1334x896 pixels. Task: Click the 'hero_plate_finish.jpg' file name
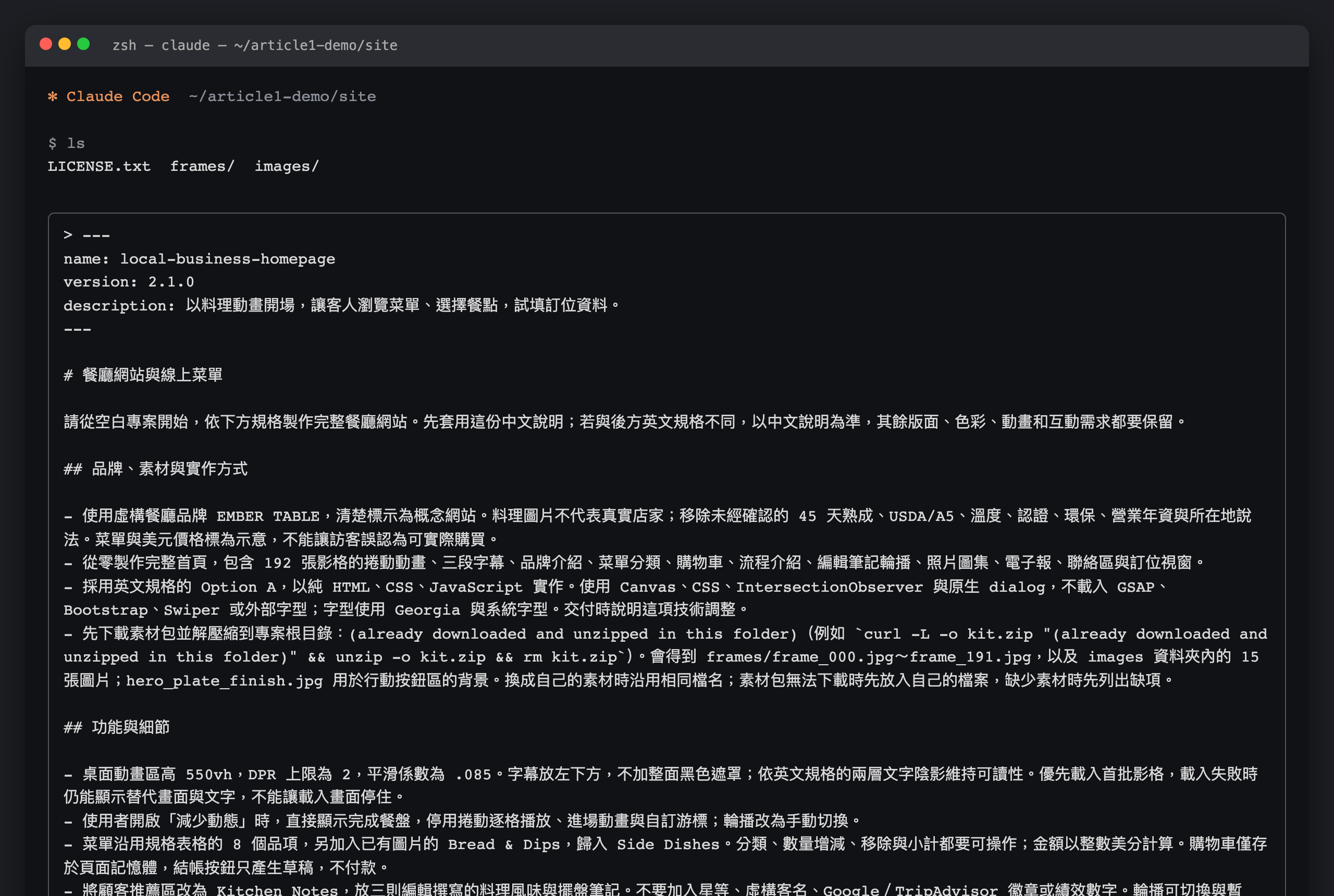(224, 680)
